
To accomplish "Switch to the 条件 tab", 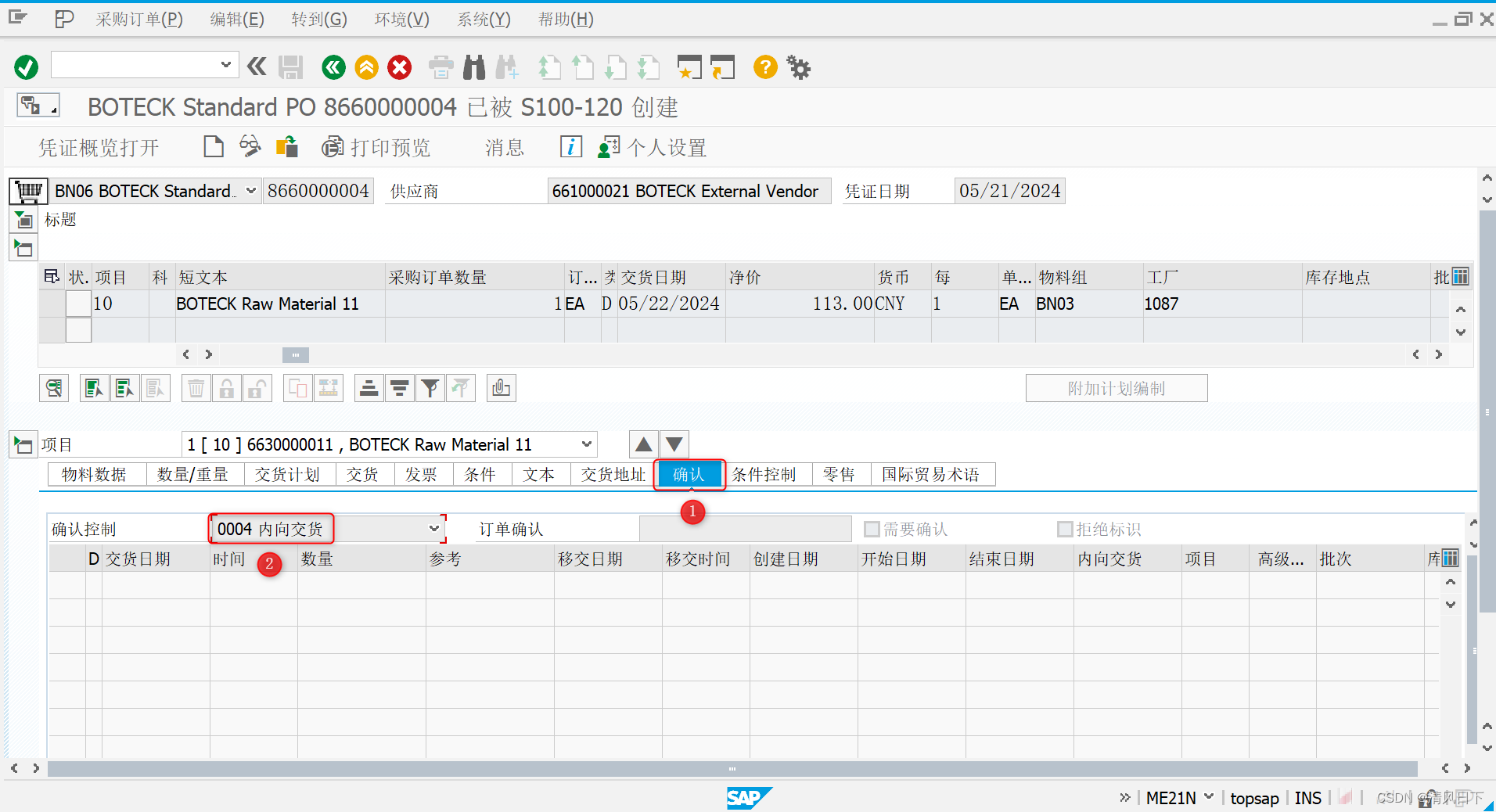I will pos(481,474).
